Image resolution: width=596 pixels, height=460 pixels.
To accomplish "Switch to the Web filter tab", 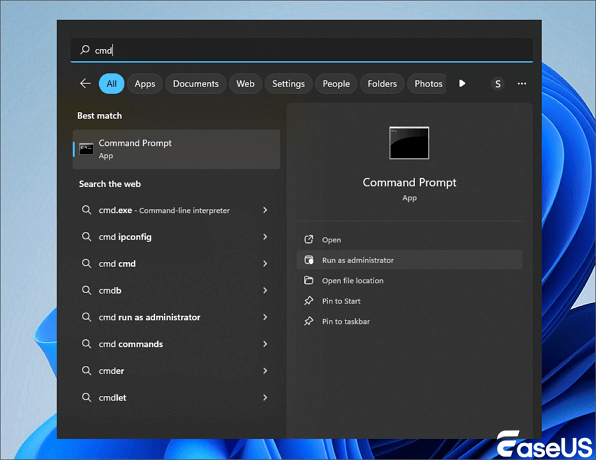I will coord(245,84).
